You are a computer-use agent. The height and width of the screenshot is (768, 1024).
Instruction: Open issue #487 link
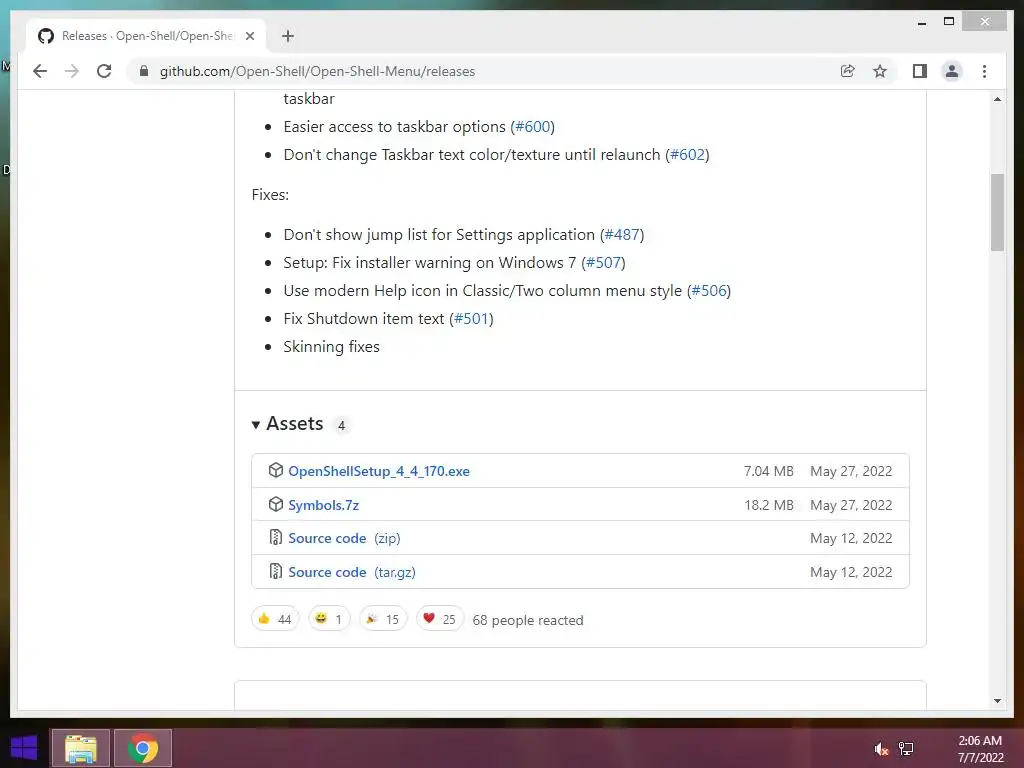tap(622, 234)
